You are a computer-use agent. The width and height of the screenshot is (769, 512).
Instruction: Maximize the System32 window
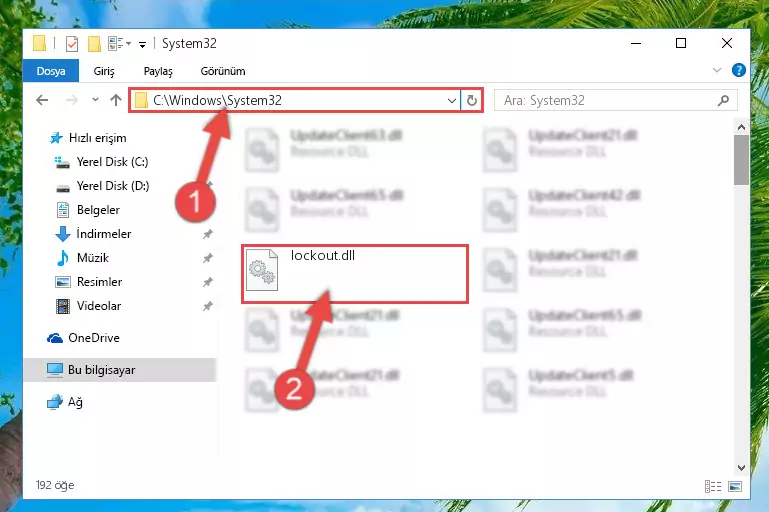[681, 43]
